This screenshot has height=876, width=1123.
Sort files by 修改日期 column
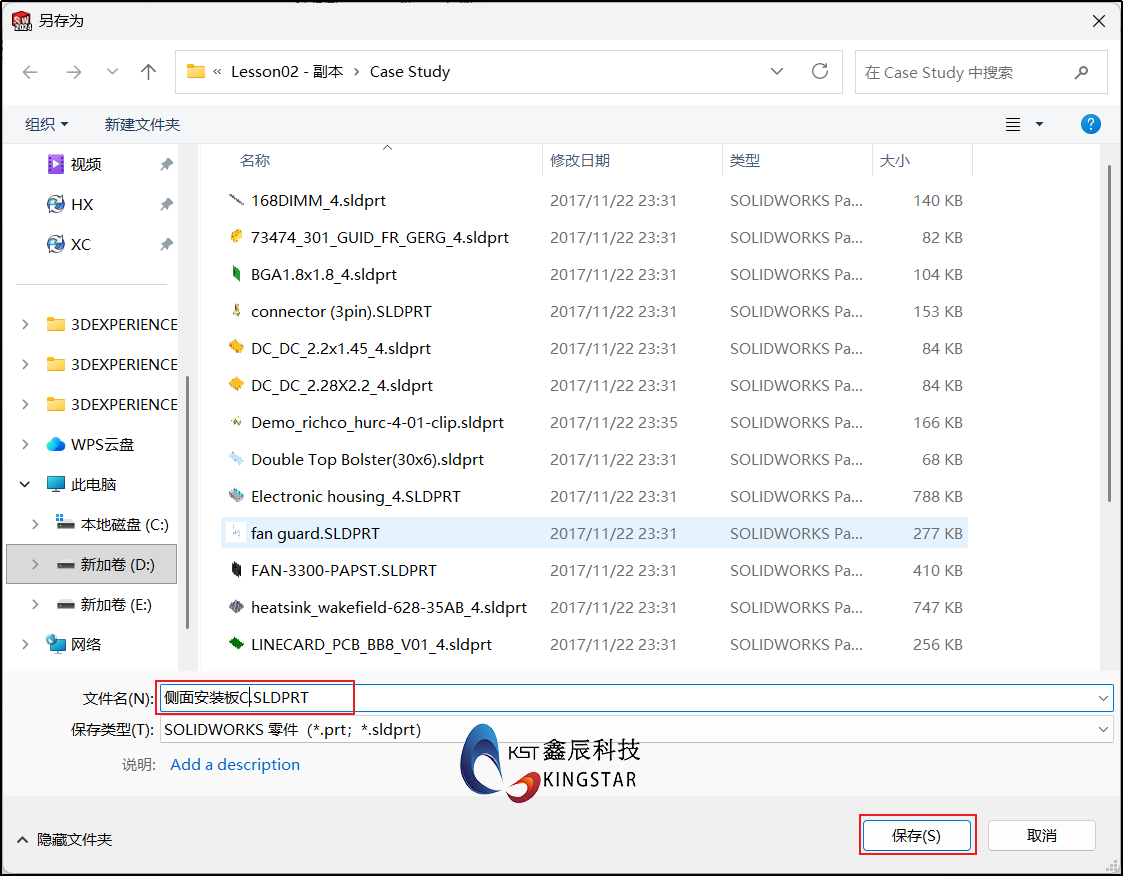(x=579, y=160)
